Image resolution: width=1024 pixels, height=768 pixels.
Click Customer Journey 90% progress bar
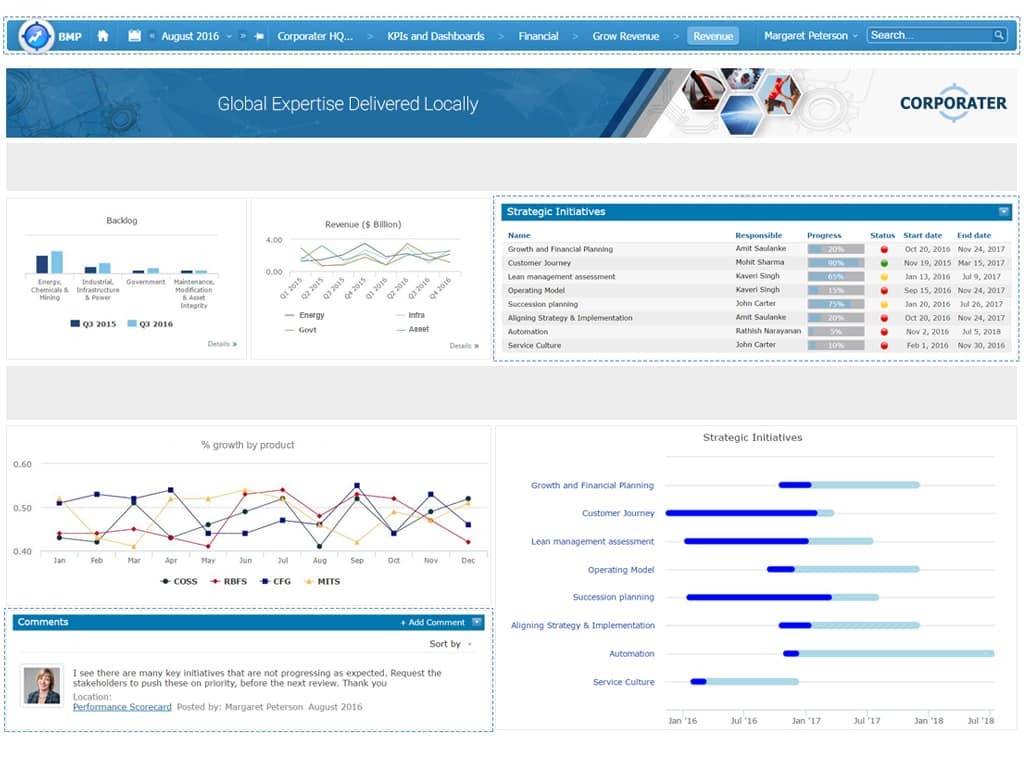click(835, 263)
